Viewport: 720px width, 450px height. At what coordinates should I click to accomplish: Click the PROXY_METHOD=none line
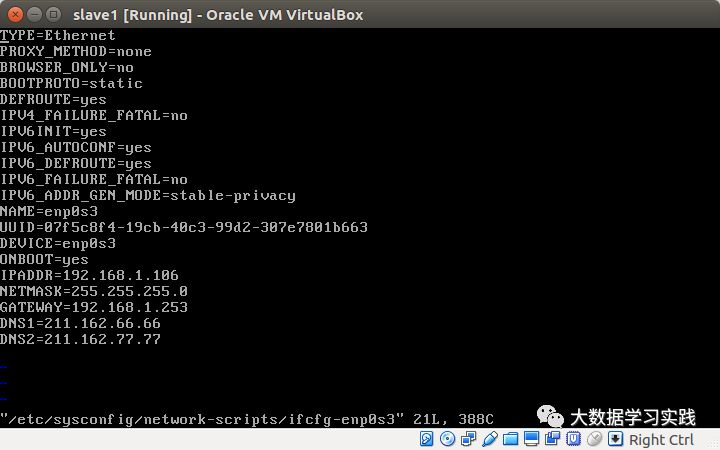pyautogui.click(x=76, y=51)
